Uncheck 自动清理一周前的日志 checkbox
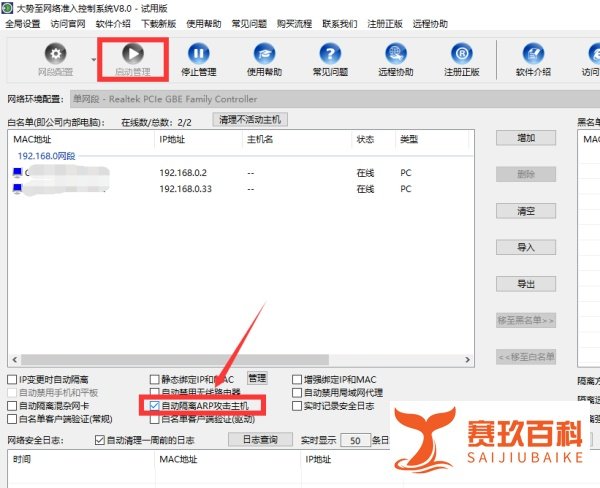Viewport: 600px width, 488px height. pyautogui.click(x=99, y=440)
